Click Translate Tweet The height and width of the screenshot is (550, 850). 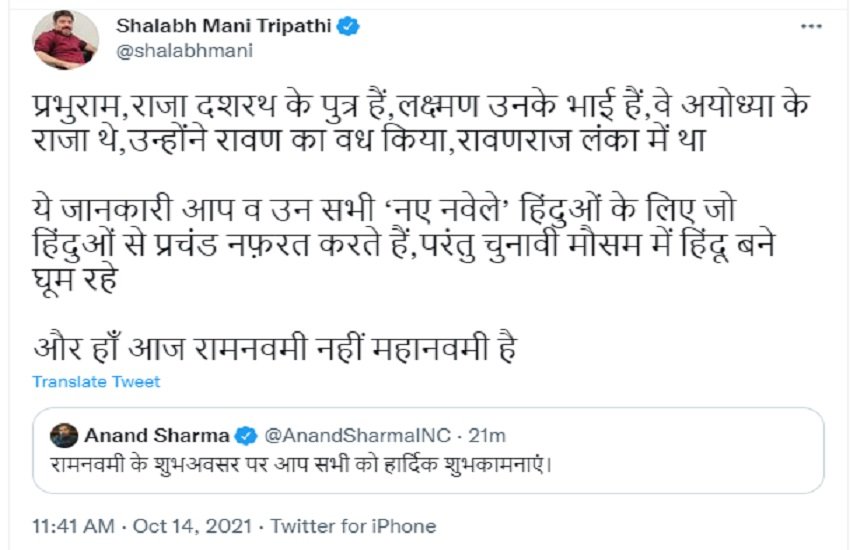tap(96, 382)
